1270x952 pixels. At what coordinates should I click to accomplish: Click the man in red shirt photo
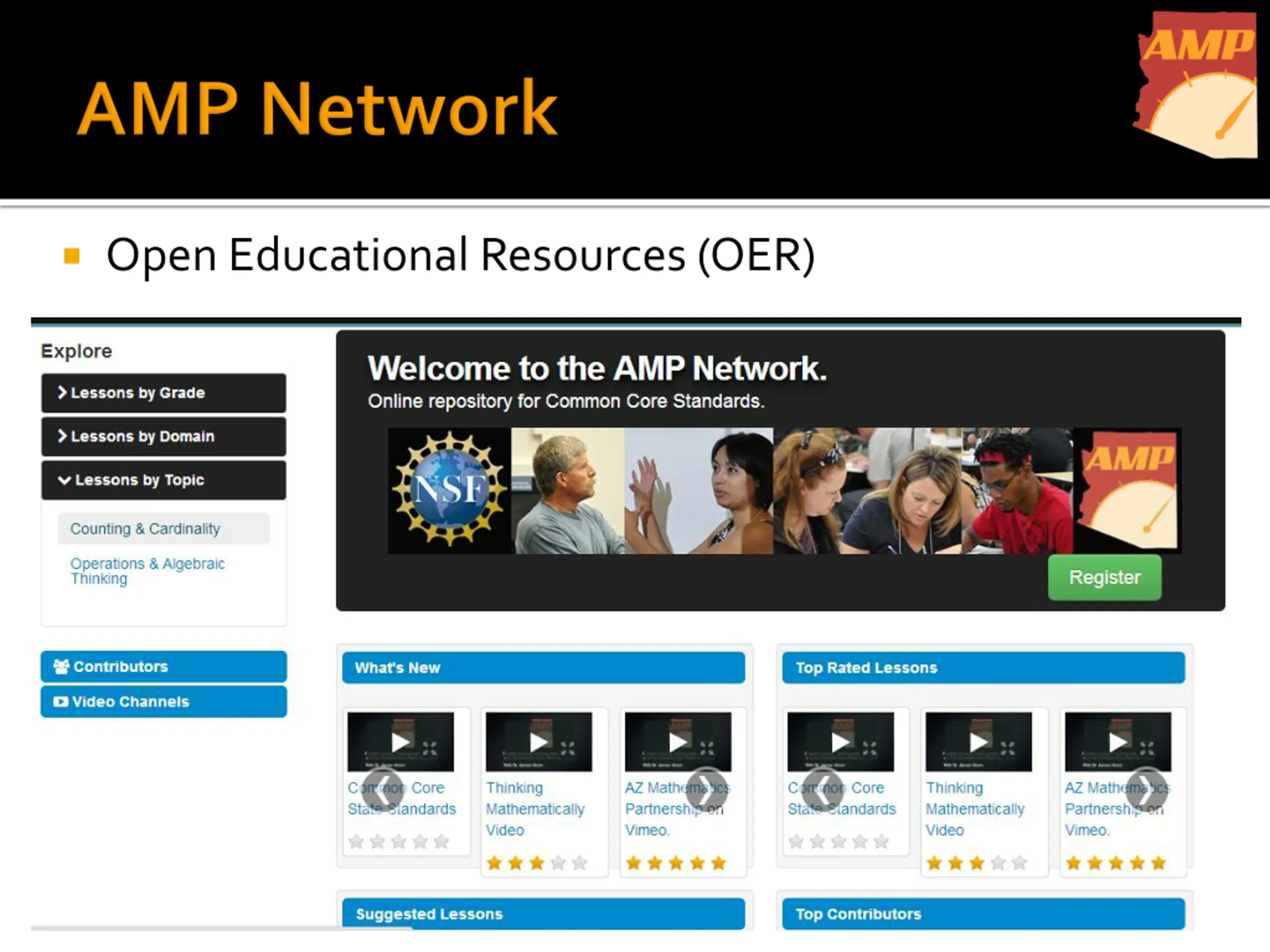(1017, 491)
